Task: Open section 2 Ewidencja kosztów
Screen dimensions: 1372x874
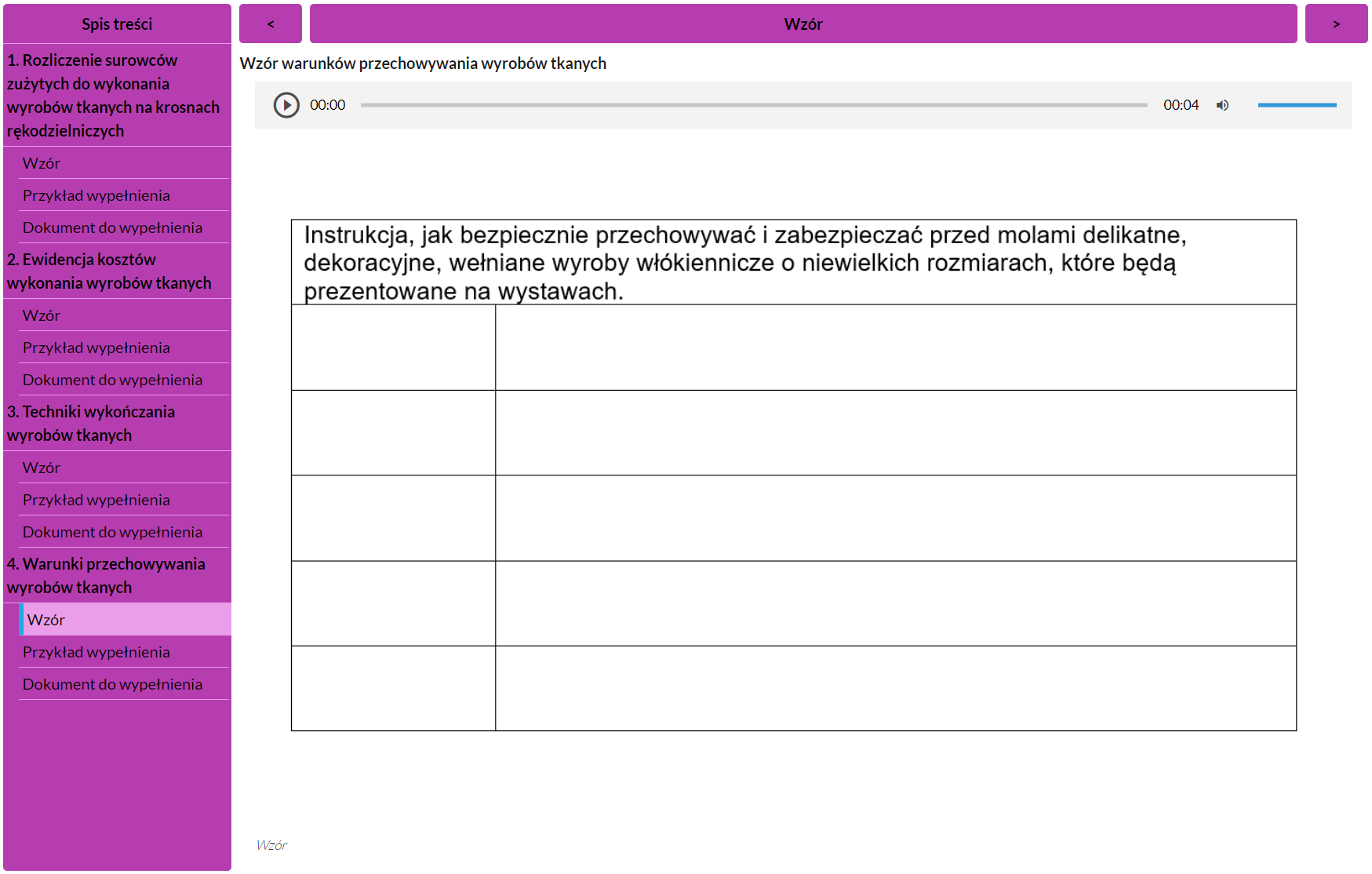Action: click(x=109, y=271)
